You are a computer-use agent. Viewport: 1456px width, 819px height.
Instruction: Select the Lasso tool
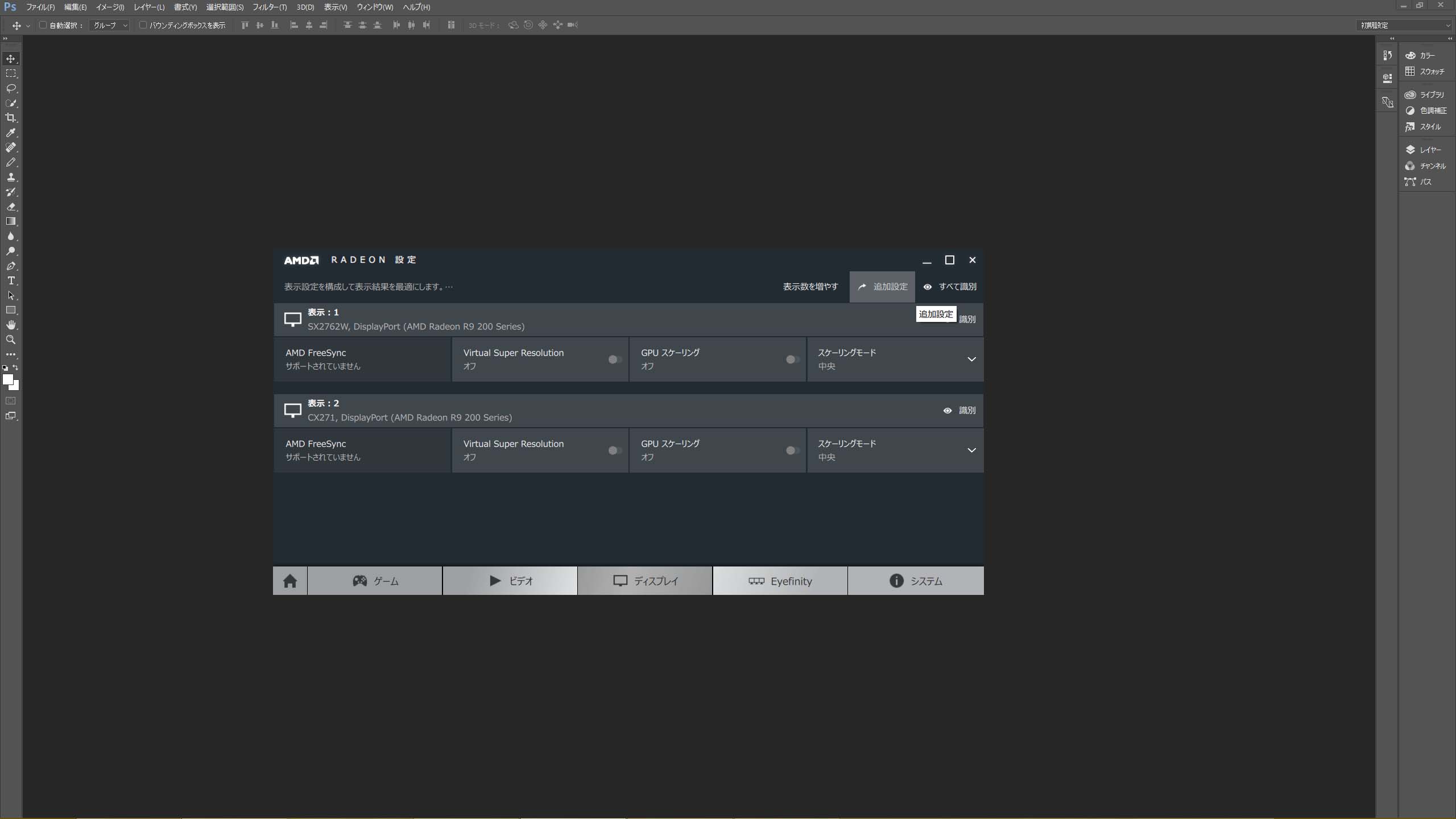(11, 88)
